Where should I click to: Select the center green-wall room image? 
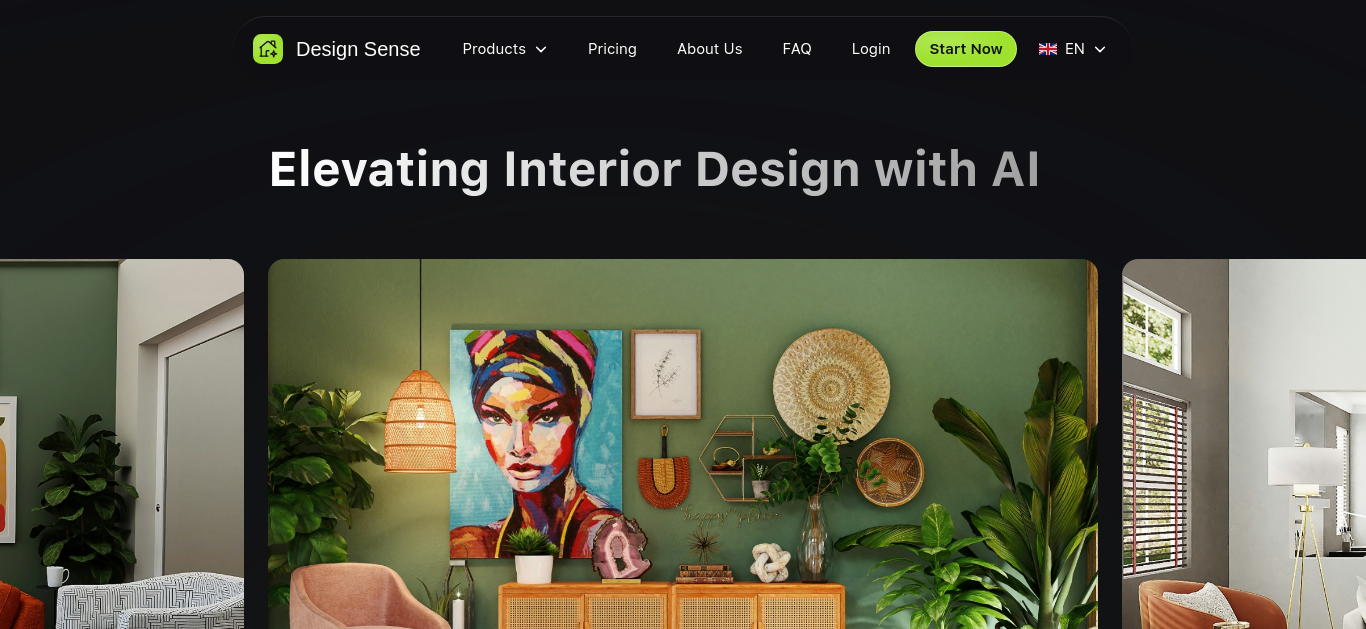[683, 444]
